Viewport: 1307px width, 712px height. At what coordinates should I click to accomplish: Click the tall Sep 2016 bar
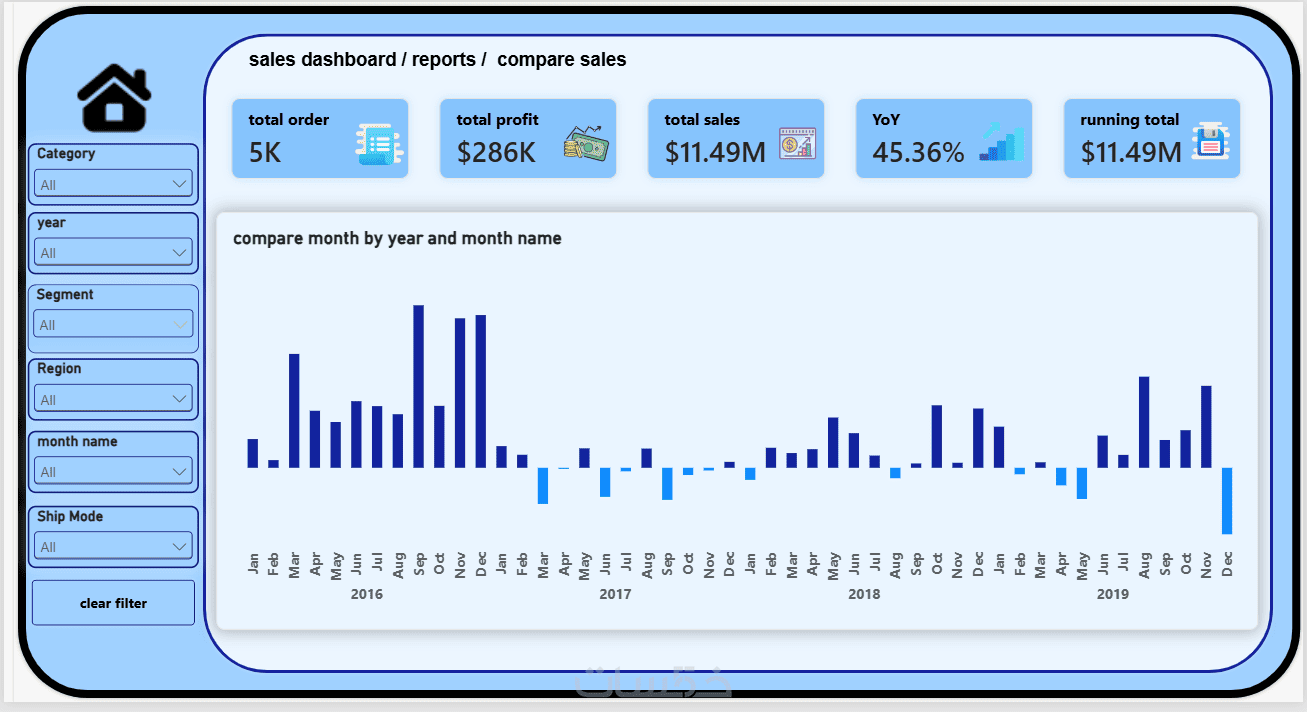tap(419, 386)
